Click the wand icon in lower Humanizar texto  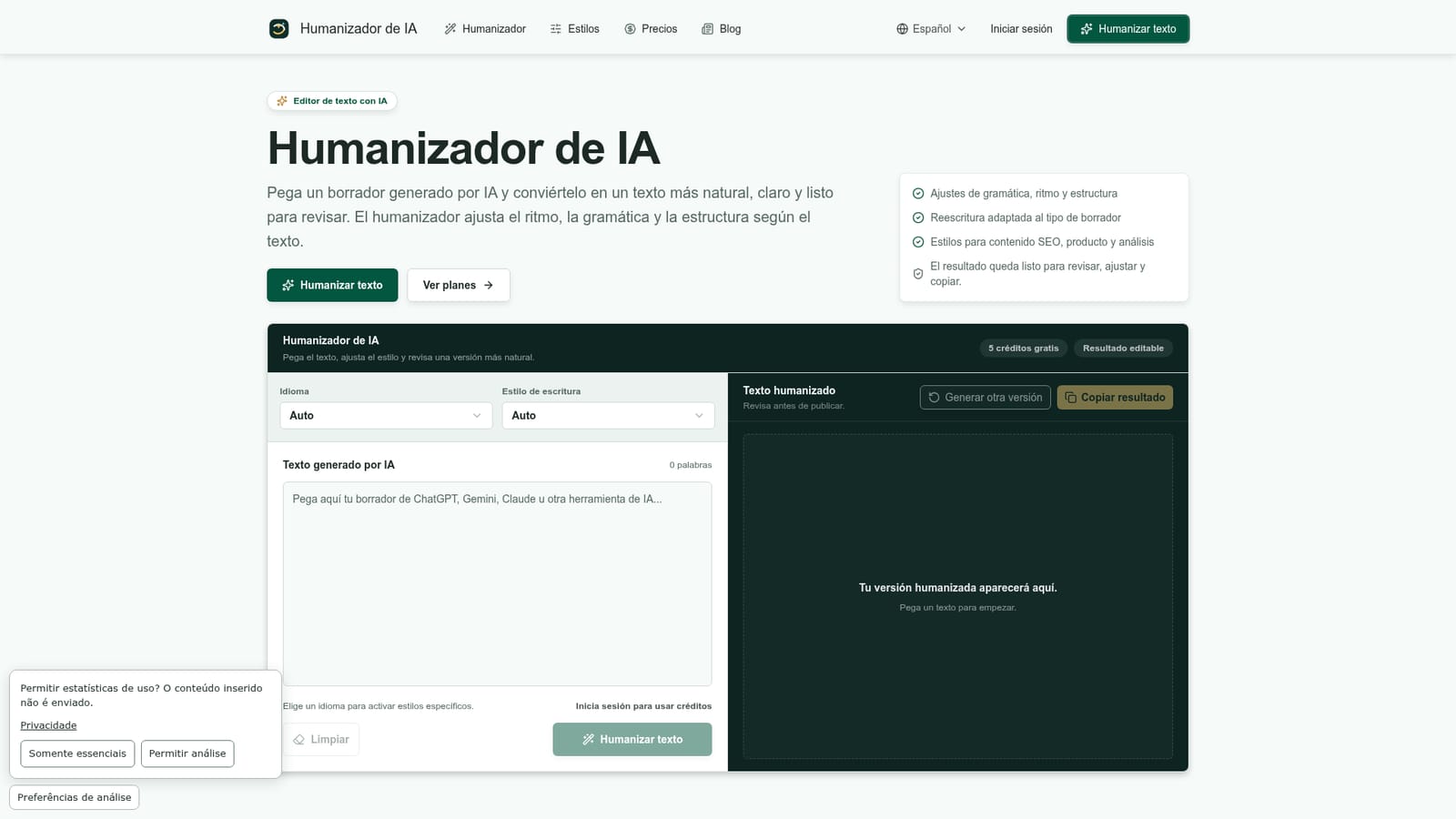tap(589, 740)
